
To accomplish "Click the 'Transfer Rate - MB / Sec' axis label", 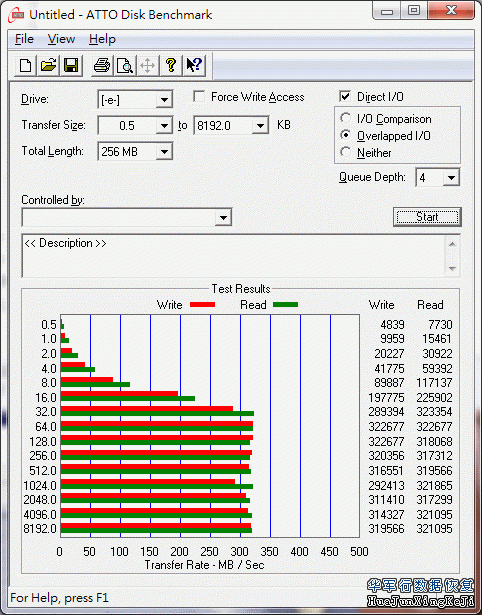I will click(204, 565).
